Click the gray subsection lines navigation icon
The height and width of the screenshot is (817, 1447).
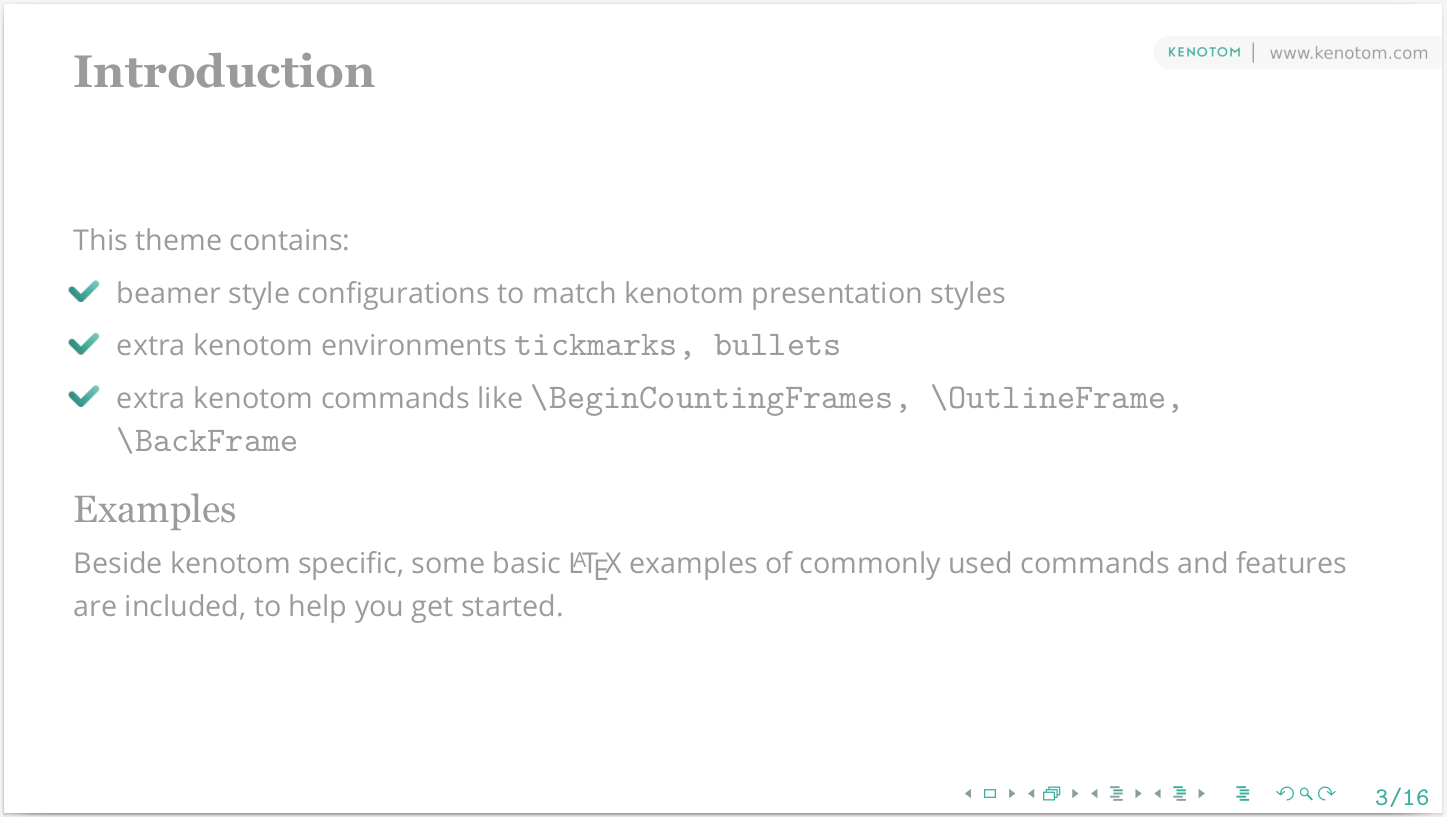click(x=1117, y=794)
